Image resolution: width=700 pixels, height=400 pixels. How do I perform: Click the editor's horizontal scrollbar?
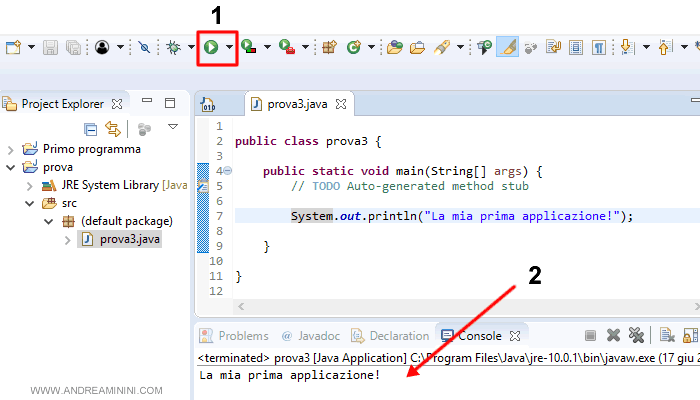click(450, 307)
